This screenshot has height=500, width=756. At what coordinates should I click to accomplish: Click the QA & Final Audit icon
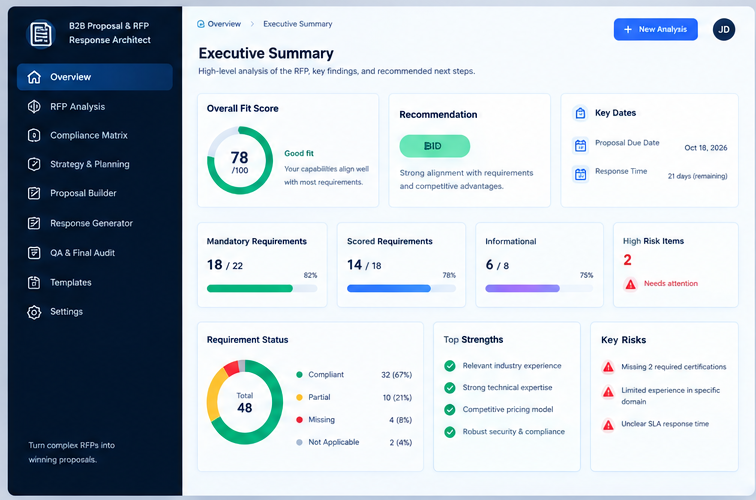[34, 253]
